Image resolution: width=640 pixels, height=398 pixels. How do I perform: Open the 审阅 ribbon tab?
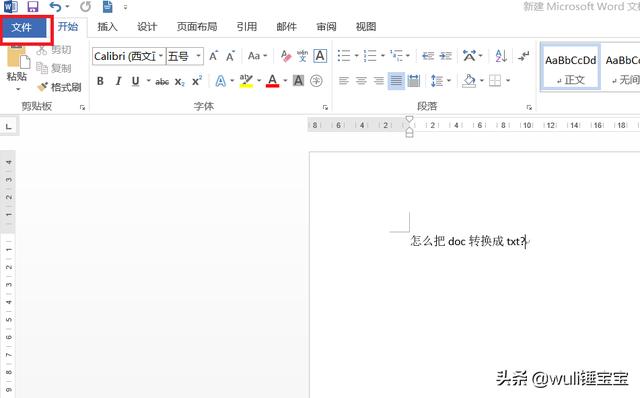point(326,27)
